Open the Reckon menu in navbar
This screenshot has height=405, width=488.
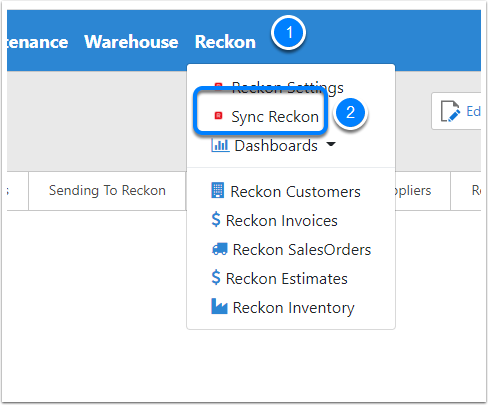225,42
